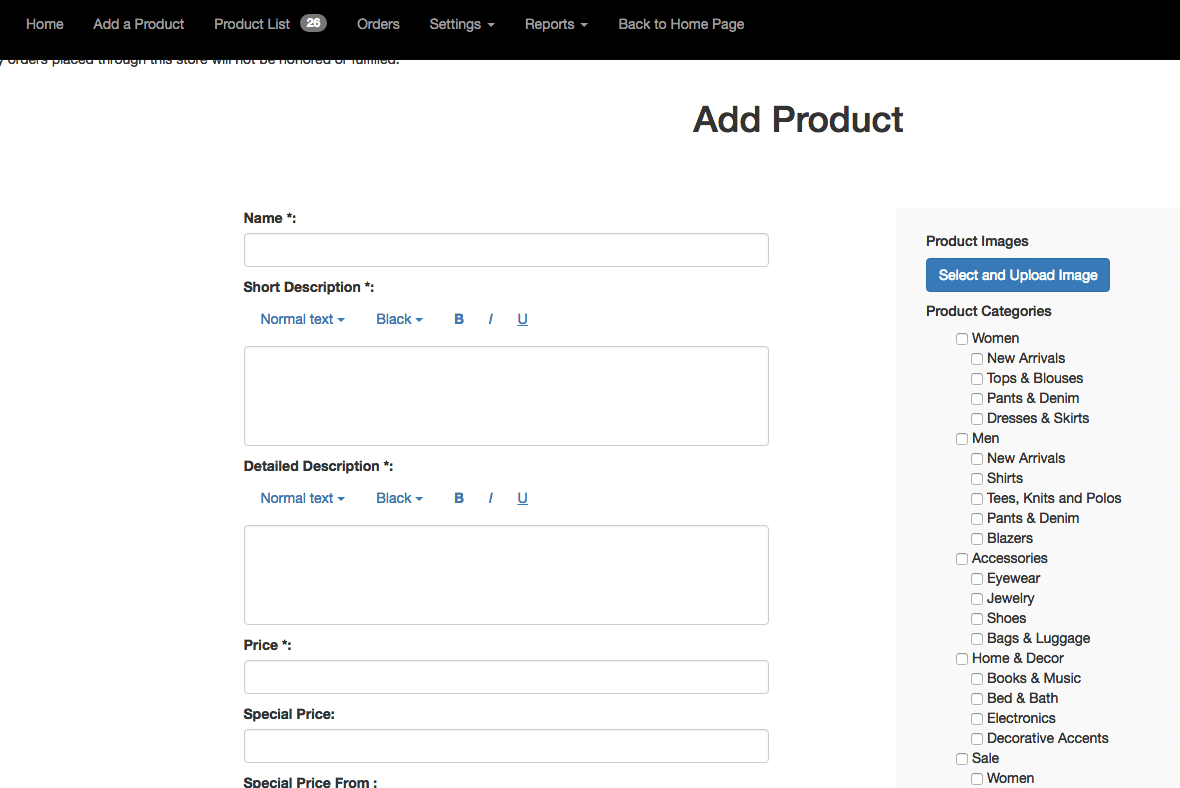Open Add a Product menu item
Viewport: 1180px width, 788px height.
click(139, 24)
